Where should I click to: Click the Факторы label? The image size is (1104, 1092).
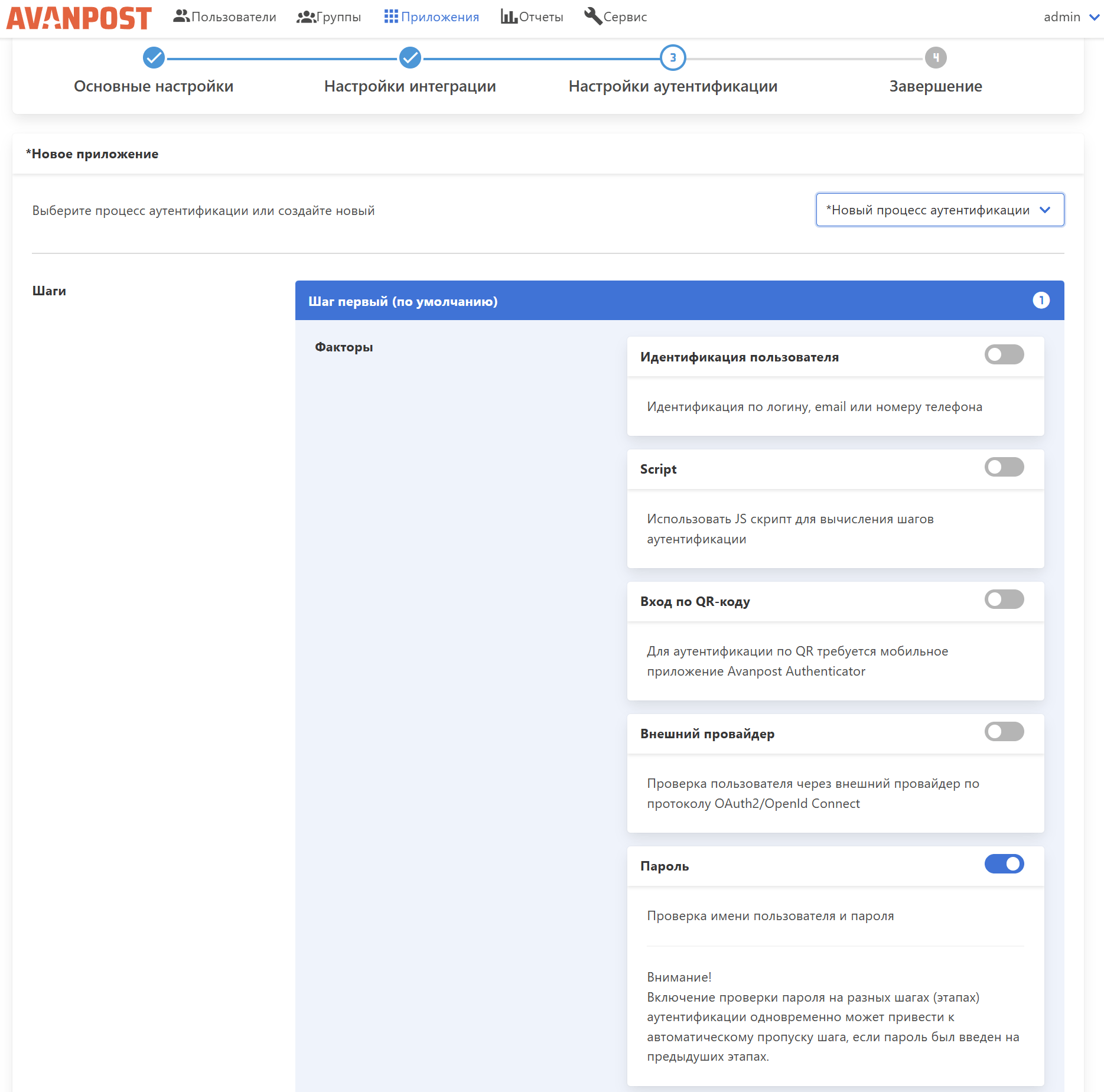click(x=344, y=347)
